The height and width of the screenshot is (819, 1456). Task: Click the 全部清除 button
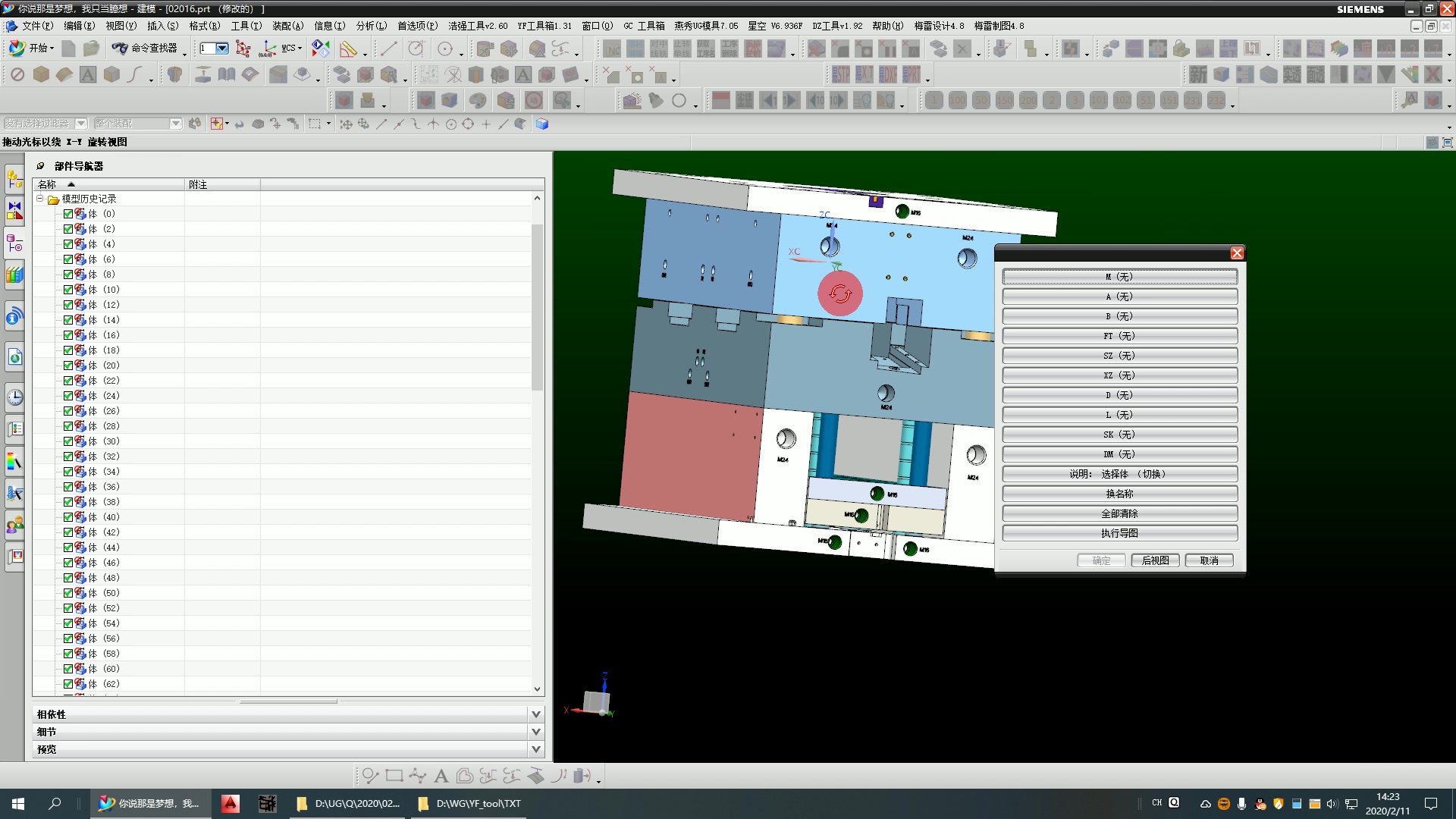[1119, 513]
